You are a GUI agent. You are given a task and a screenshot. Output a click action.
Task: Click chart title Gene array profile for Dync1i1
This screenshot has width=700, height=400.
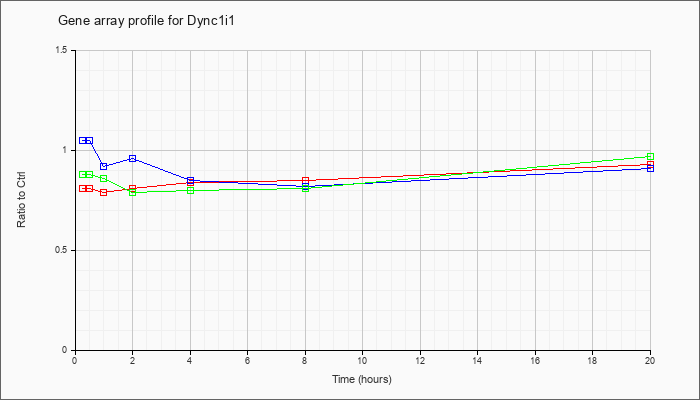point(146,21)
